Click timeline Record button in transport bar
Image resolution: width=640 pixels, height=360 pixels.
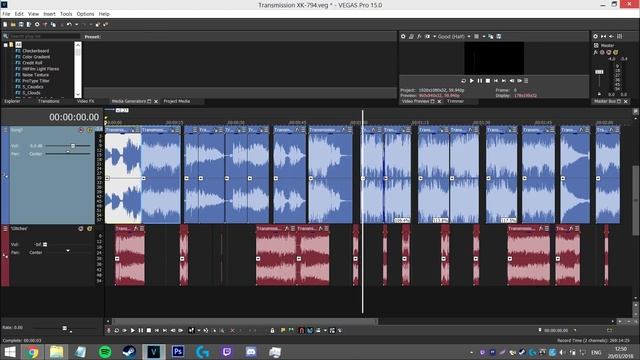point(109,331)
